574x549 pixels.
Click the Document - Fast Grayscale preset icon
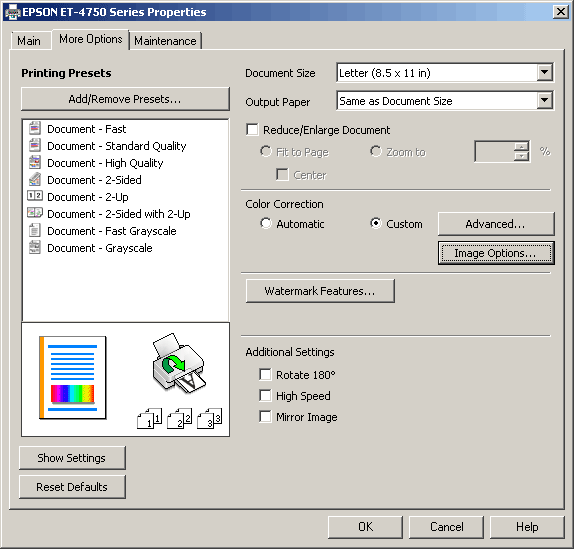[x=35, y=230]
